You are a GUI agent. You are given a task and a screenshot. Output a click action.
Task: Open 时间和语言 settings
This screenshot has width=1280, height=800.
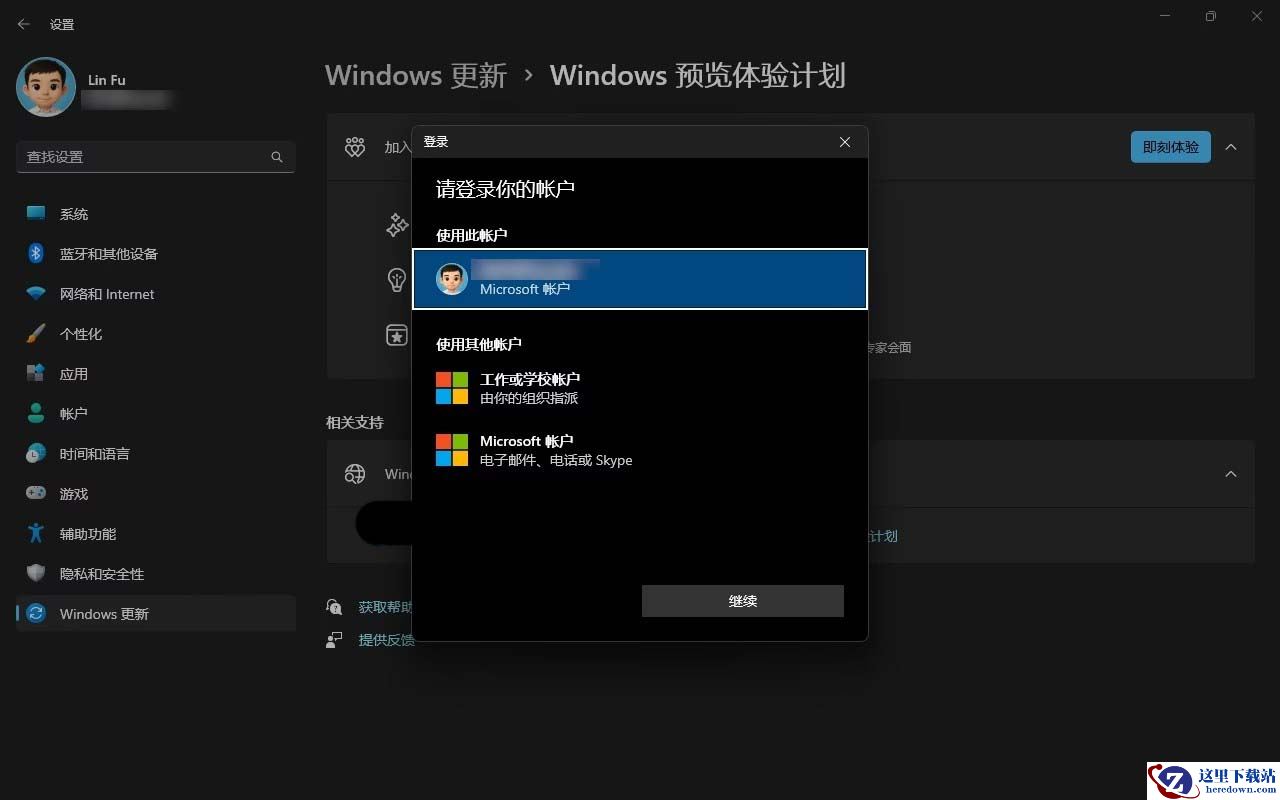[x=156, y=454]
